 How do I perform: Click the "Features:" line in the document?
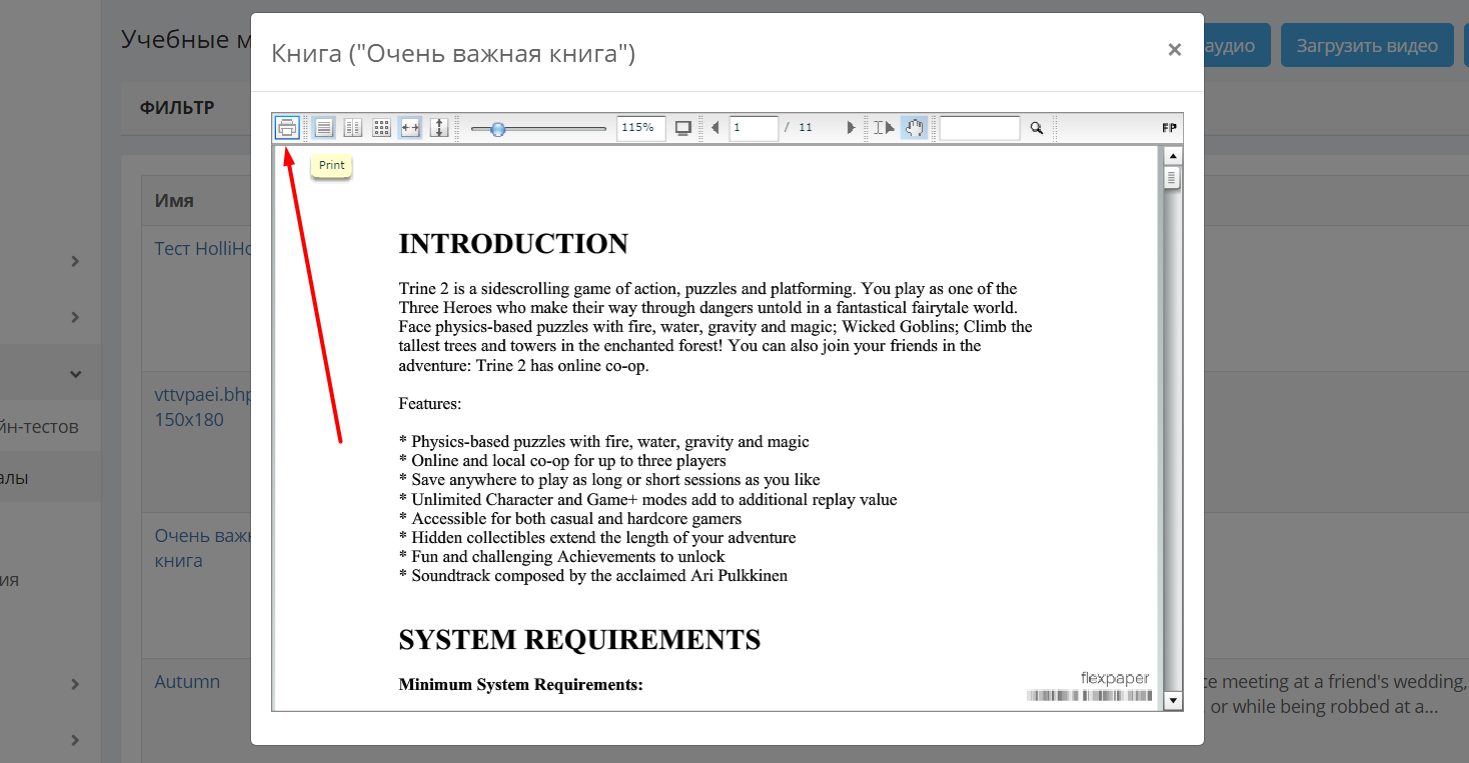(x=430, y=404)
